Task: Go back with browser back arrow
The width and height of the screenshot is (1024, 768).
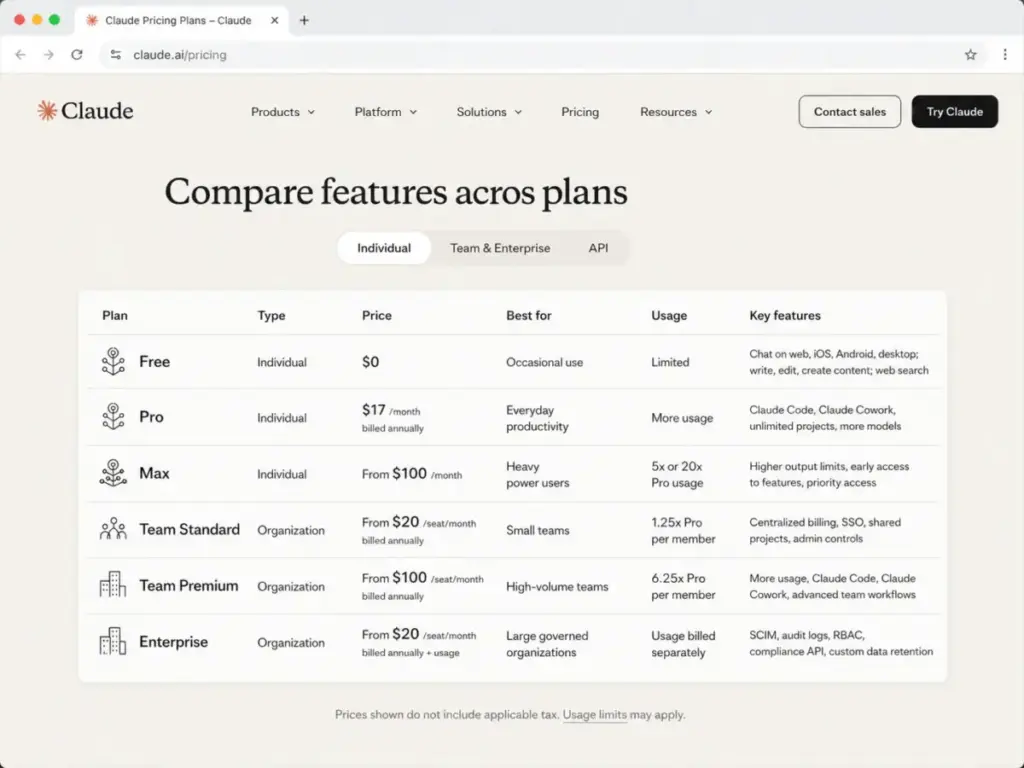Action: click(x=20, y=55)
